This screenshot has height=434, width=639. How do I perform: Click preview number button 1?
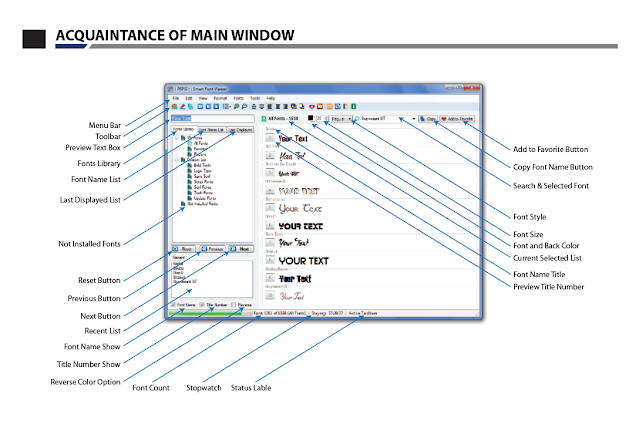tap(270, 139)
